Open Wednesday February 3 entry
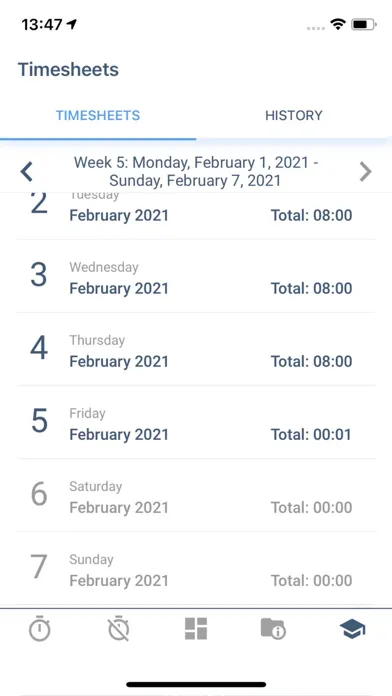This screenshot has height=696, width=392. pos(196,277)
